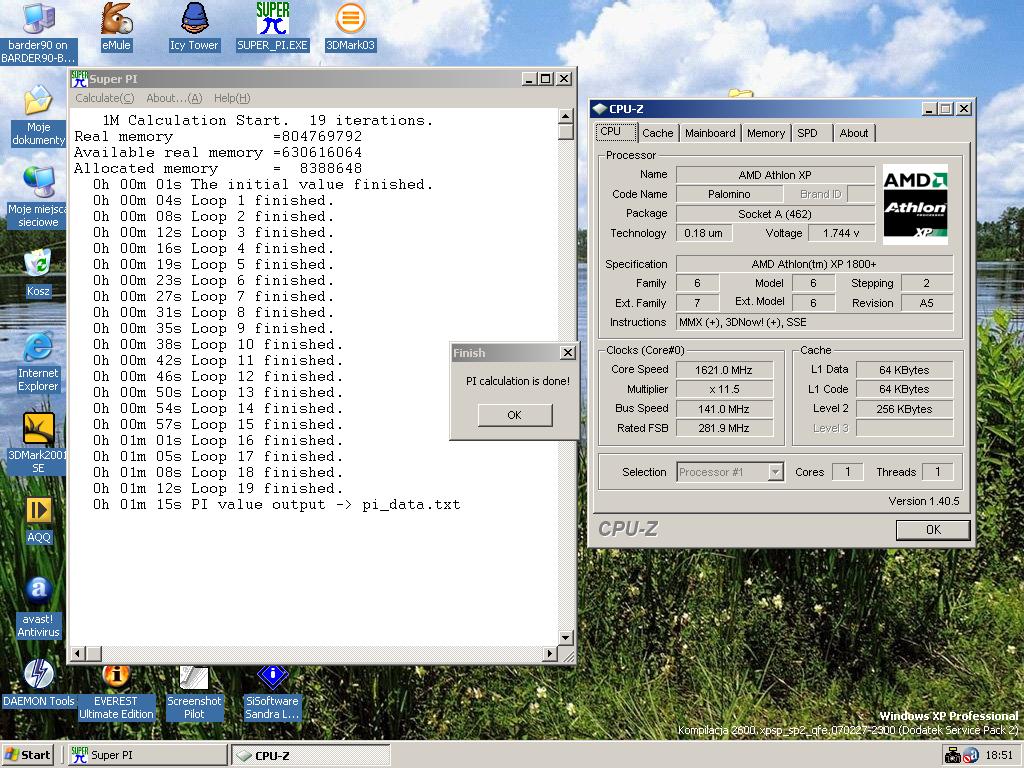Click the Super PI title bar icon
This screenshot has height=768, width=1024.
(79, 78)
